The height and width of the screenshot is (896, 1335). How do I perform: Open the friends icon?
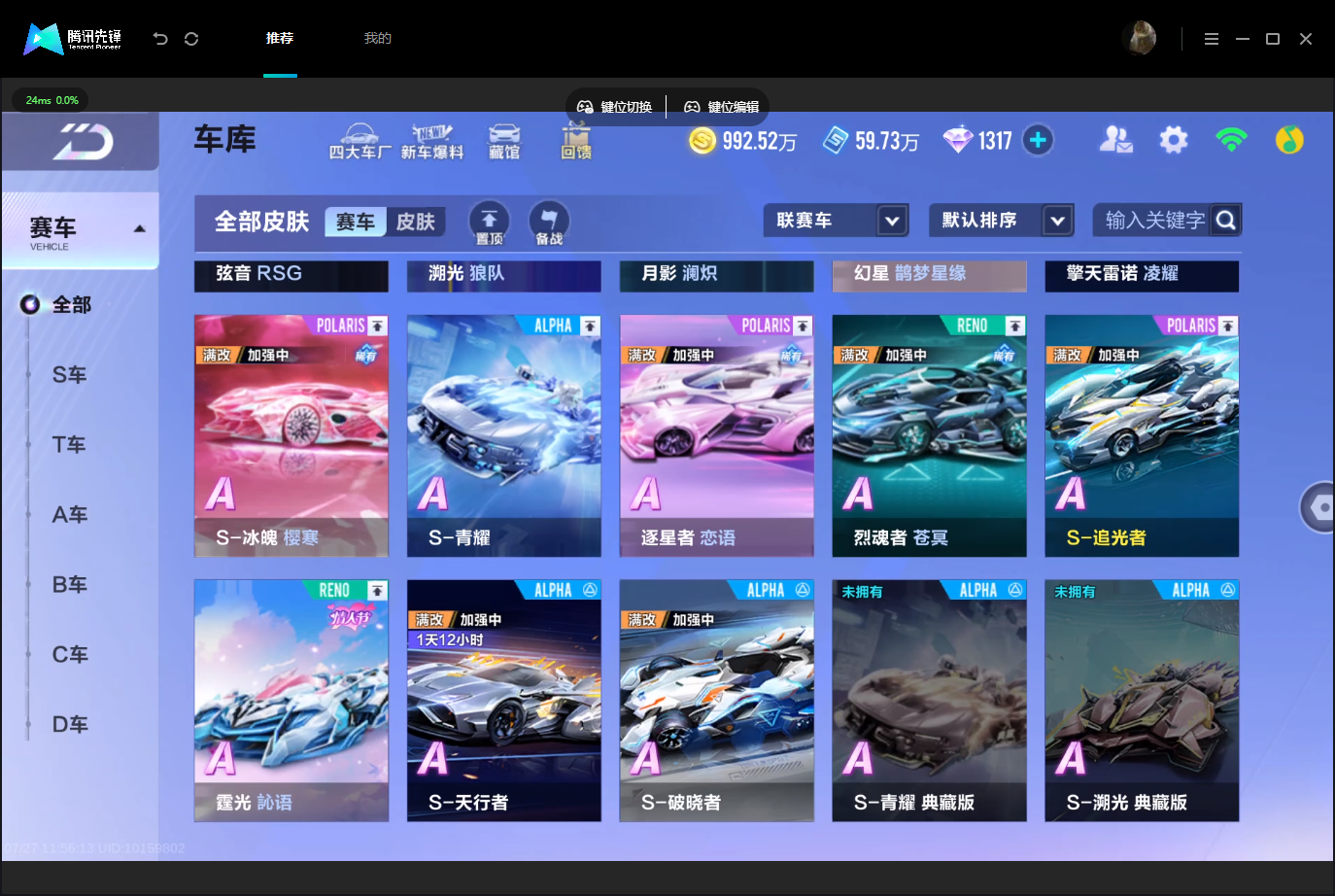pyautogui.click(x=1115, y=141)
